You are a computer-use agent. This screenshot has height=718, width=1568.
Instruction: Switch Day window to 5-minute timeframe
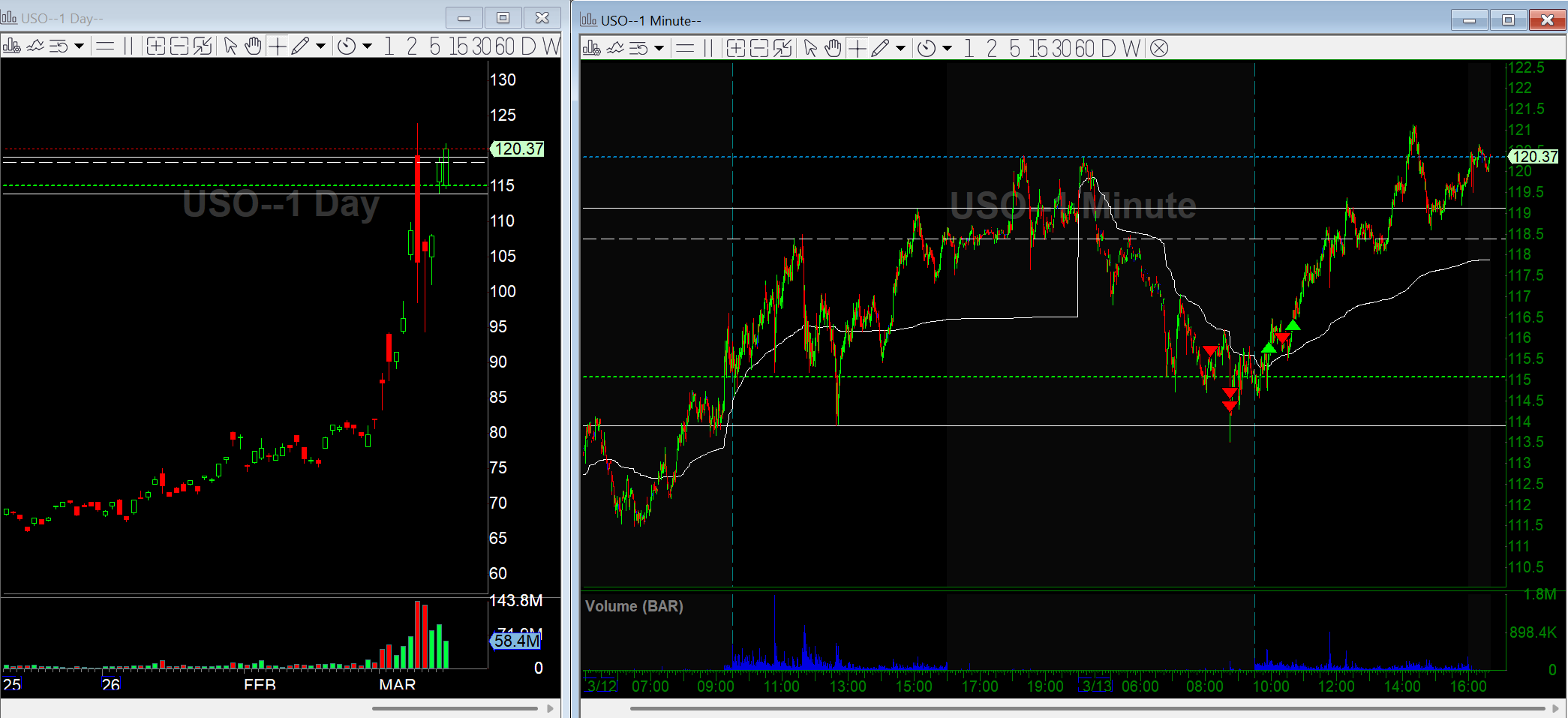[434, 47]
